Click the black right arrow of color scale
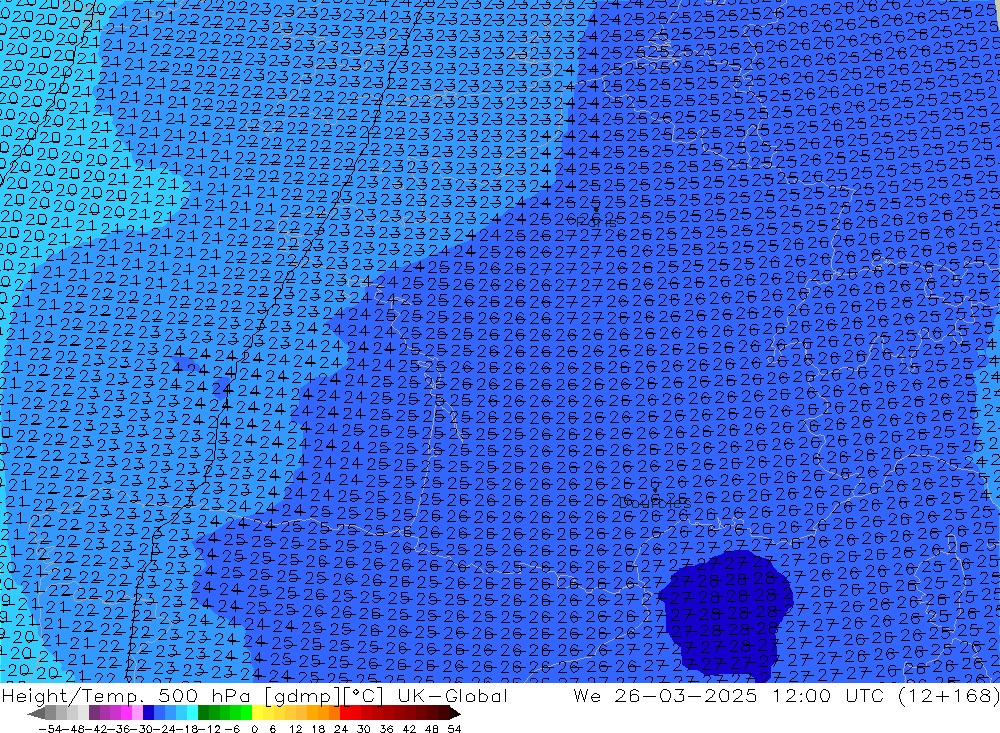Viewport: 1000px width, 733px height. click(454, 713)
